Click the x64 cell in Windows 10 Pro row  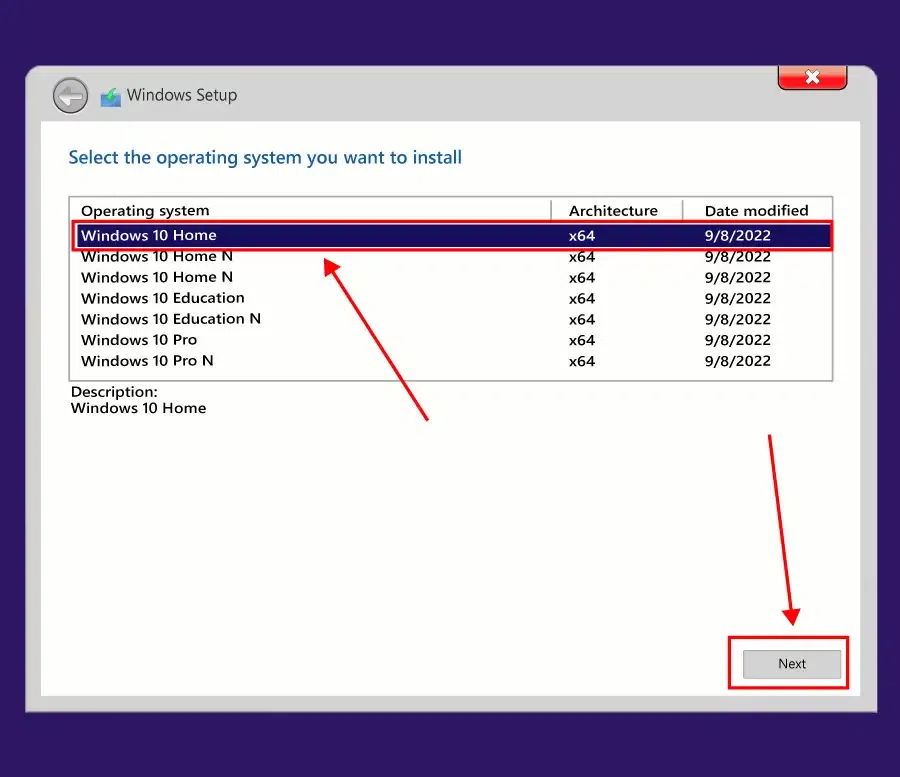click(582, 340)
